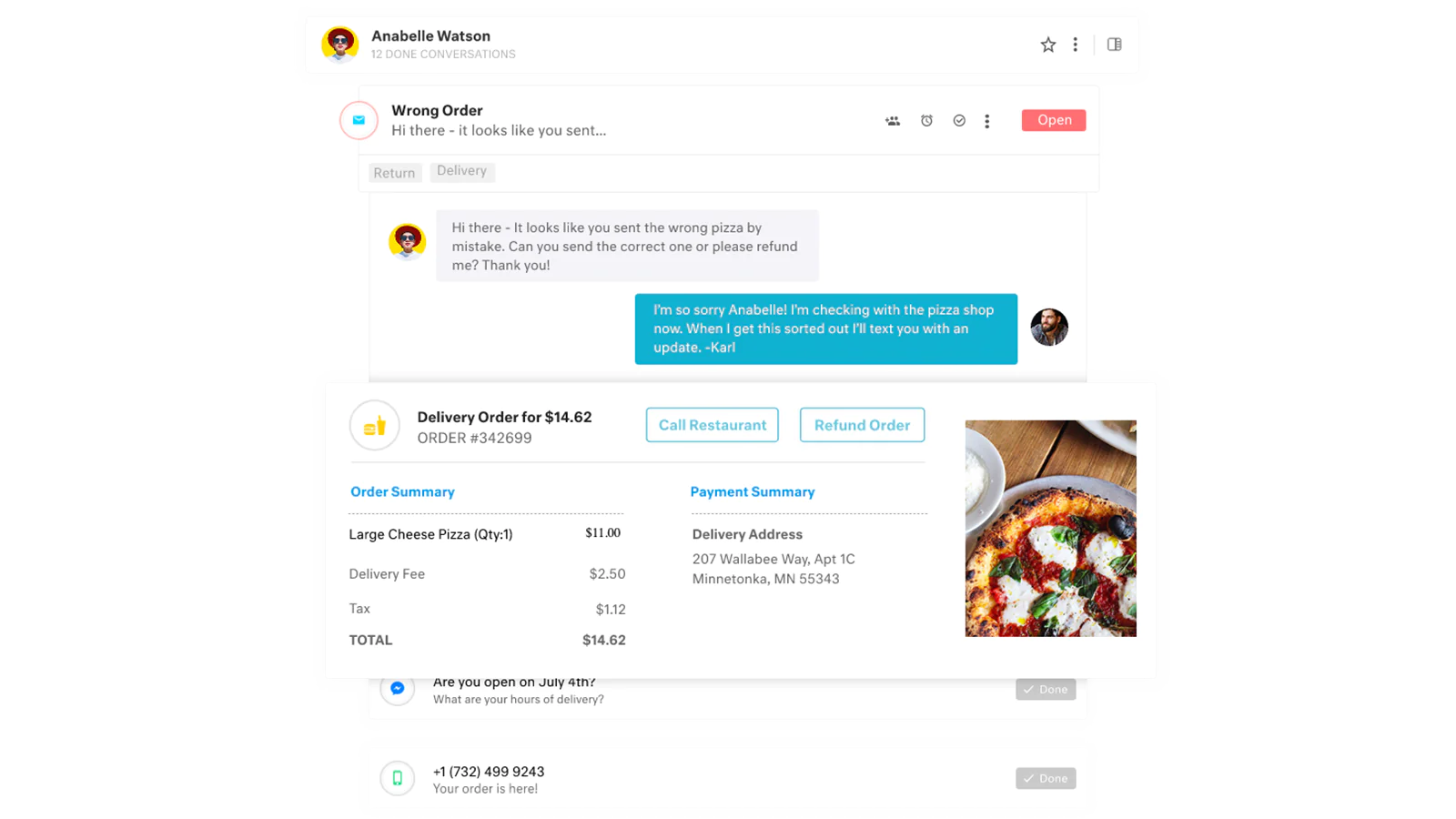This screenshot has height=819, width=1456.
Task: Click the food delivery order icon
Action: pos(374,425)
